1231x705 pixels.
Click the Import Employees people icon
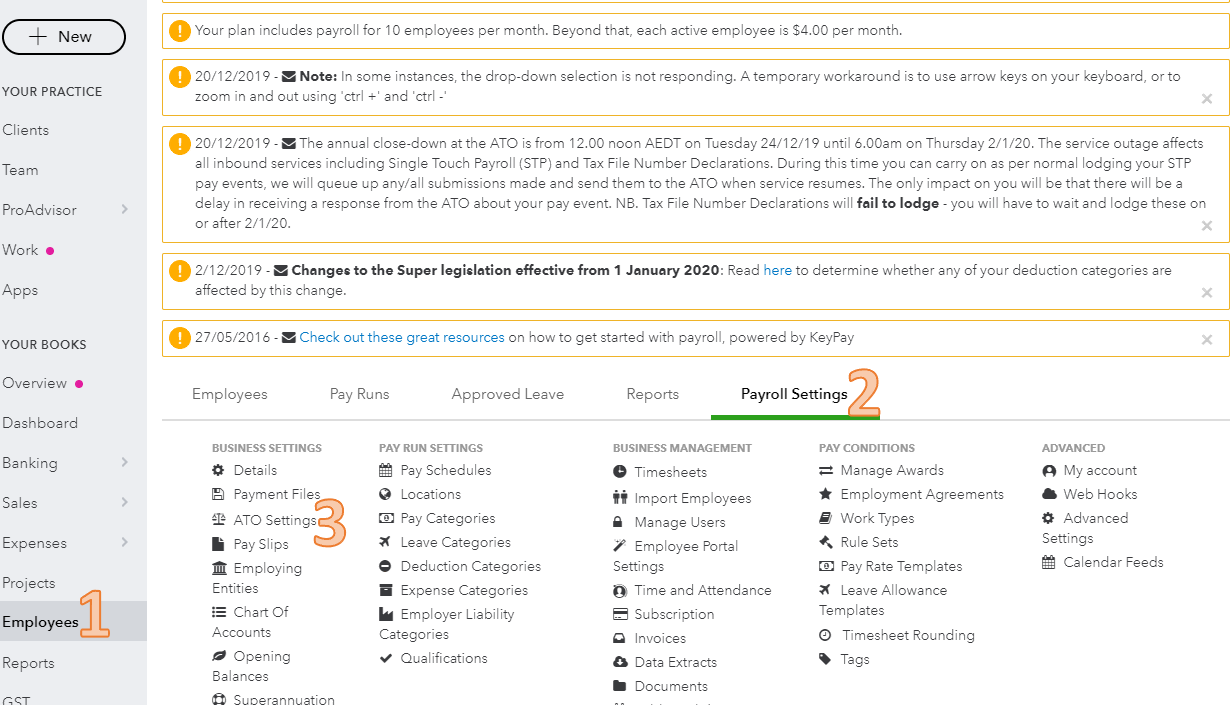point(620,498)
